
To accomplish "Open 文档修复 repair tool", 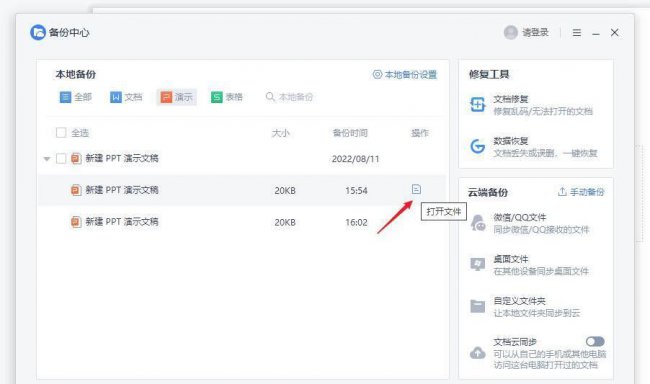I will click(536, 105).
